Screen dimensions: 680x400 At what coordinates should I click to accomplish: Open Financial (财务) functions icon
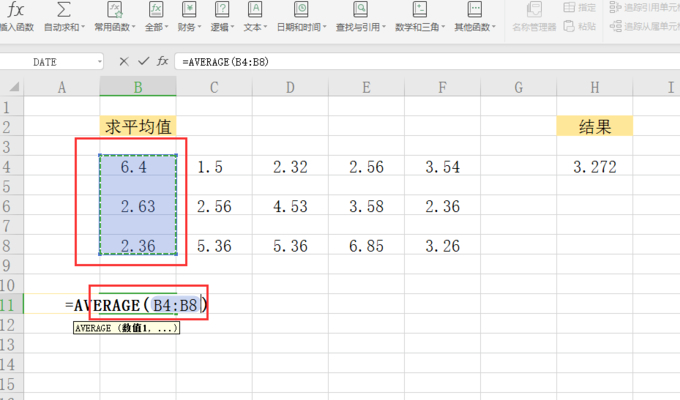(x=189, y=10)
